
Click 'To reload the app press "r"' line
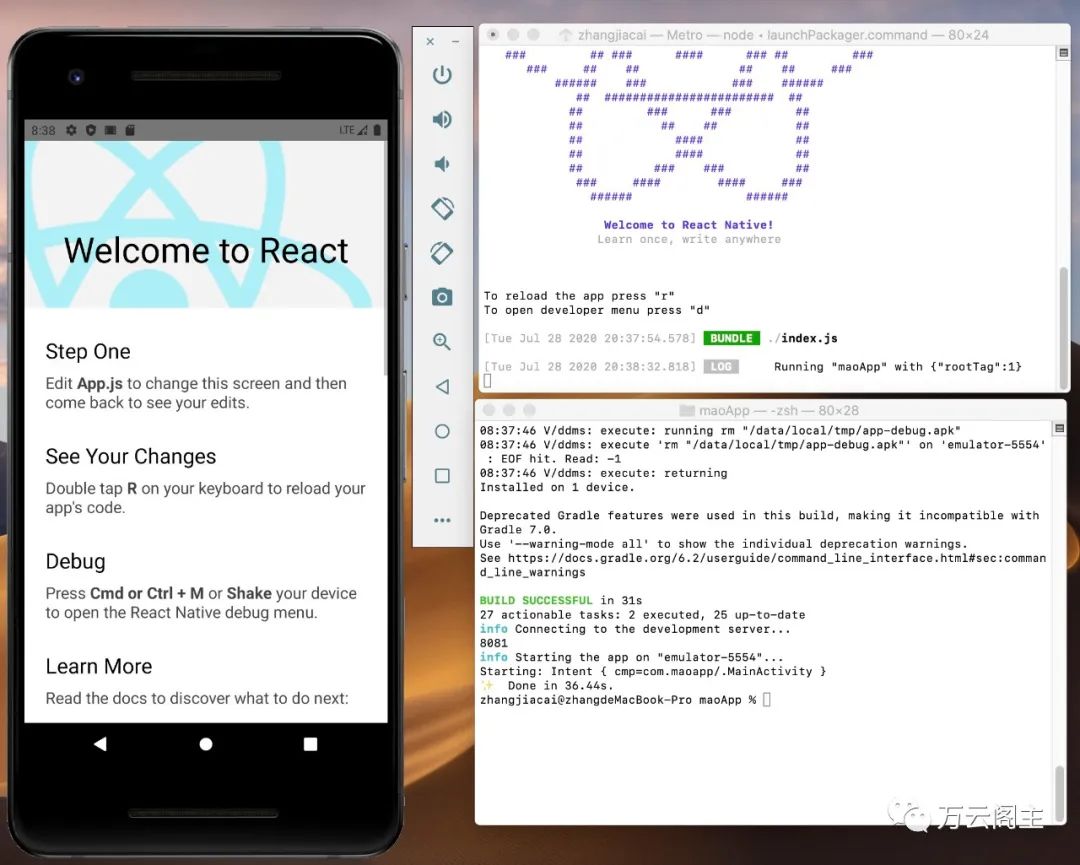(579, 295)
